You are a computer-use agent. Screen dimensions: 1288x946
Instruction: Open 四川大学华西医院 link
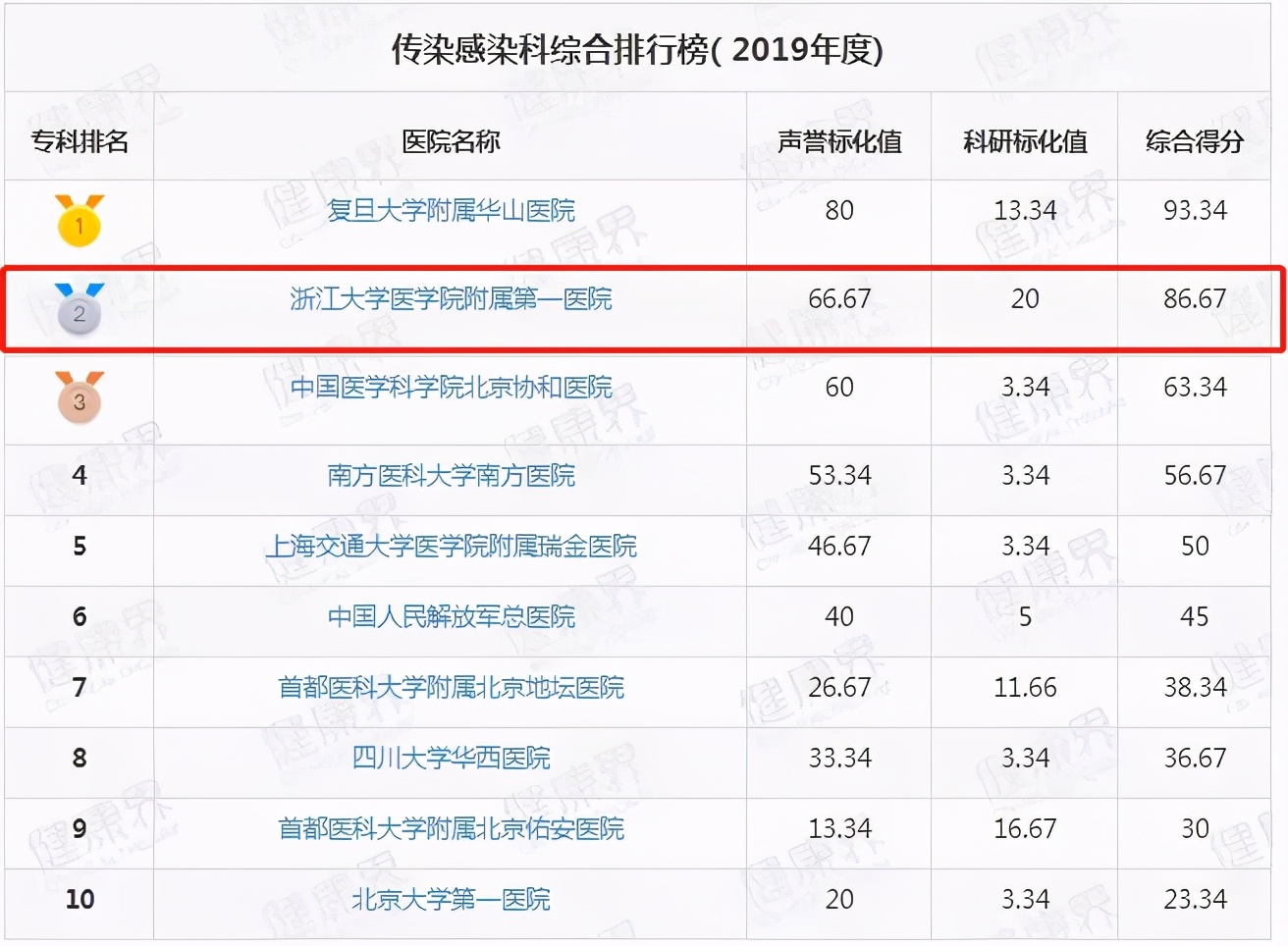pos(451,758)
